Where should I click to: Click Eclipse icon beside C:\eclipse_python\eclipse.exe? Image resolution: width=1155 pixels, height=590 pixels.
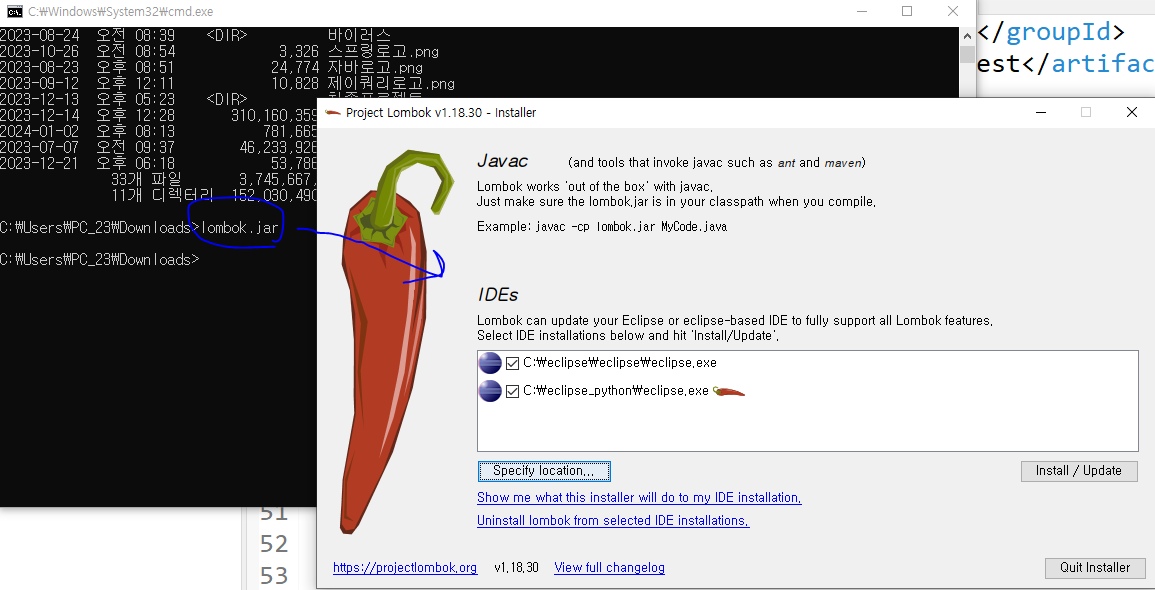[490, 391]
